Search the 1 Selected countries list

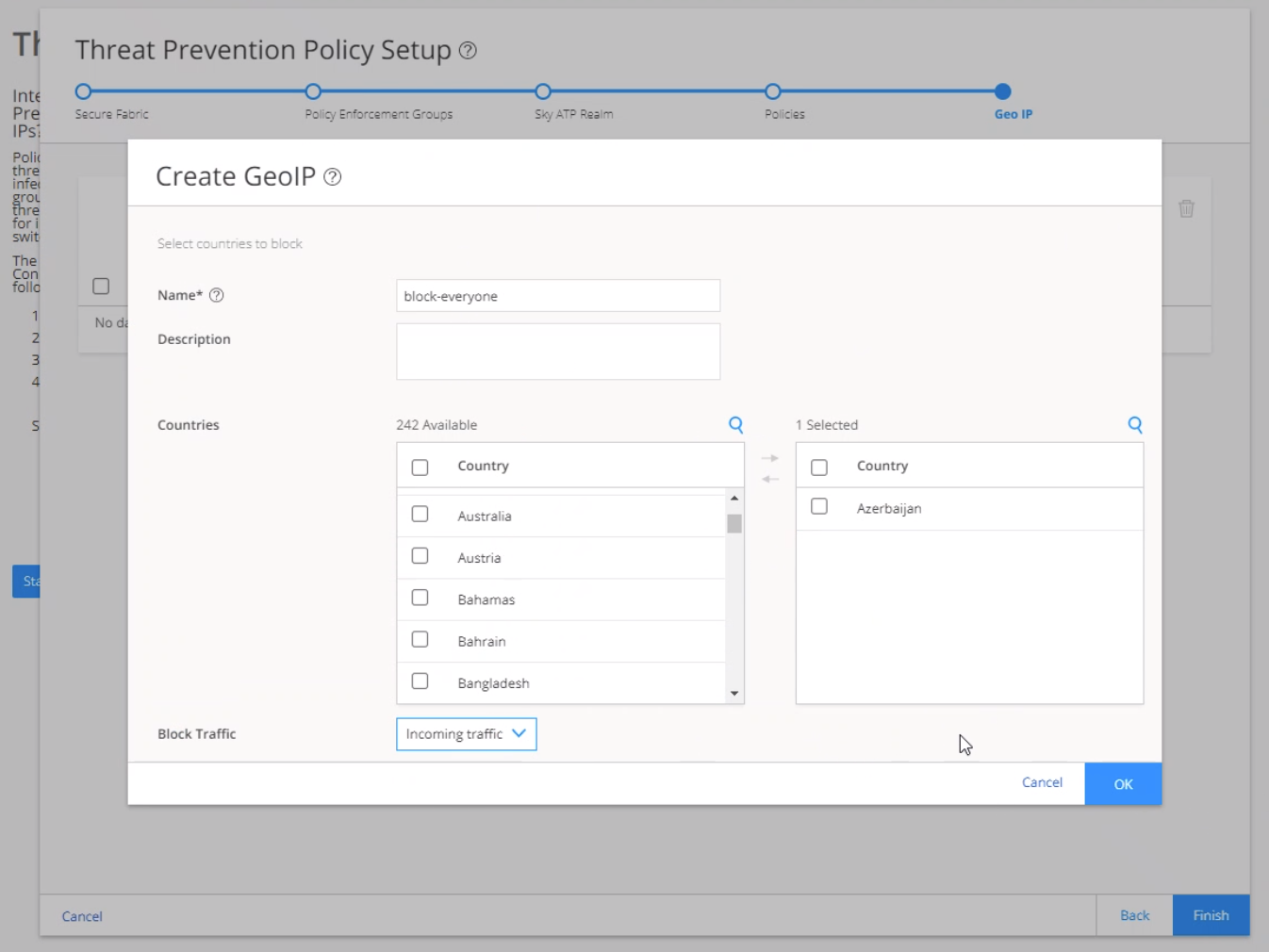1135,425
